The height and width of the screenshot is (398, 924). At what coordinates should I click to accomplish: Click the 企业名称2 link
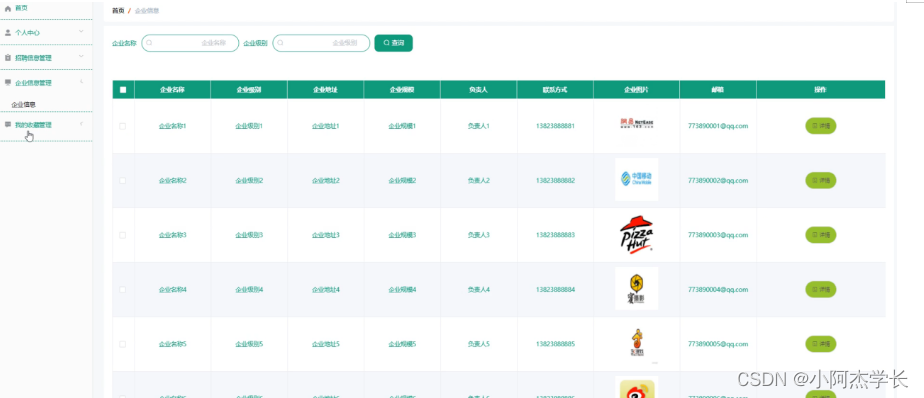click(x=173, y=180)
